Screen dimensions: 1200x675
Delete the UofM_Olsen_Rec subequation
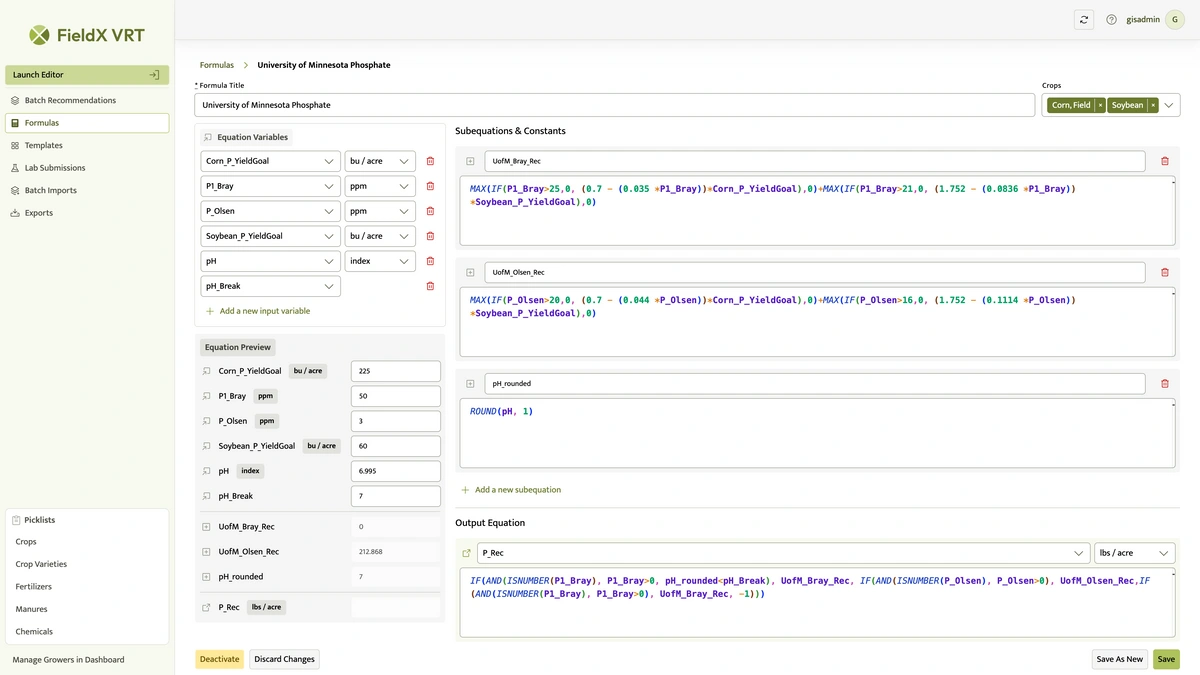click(1165, 272)
